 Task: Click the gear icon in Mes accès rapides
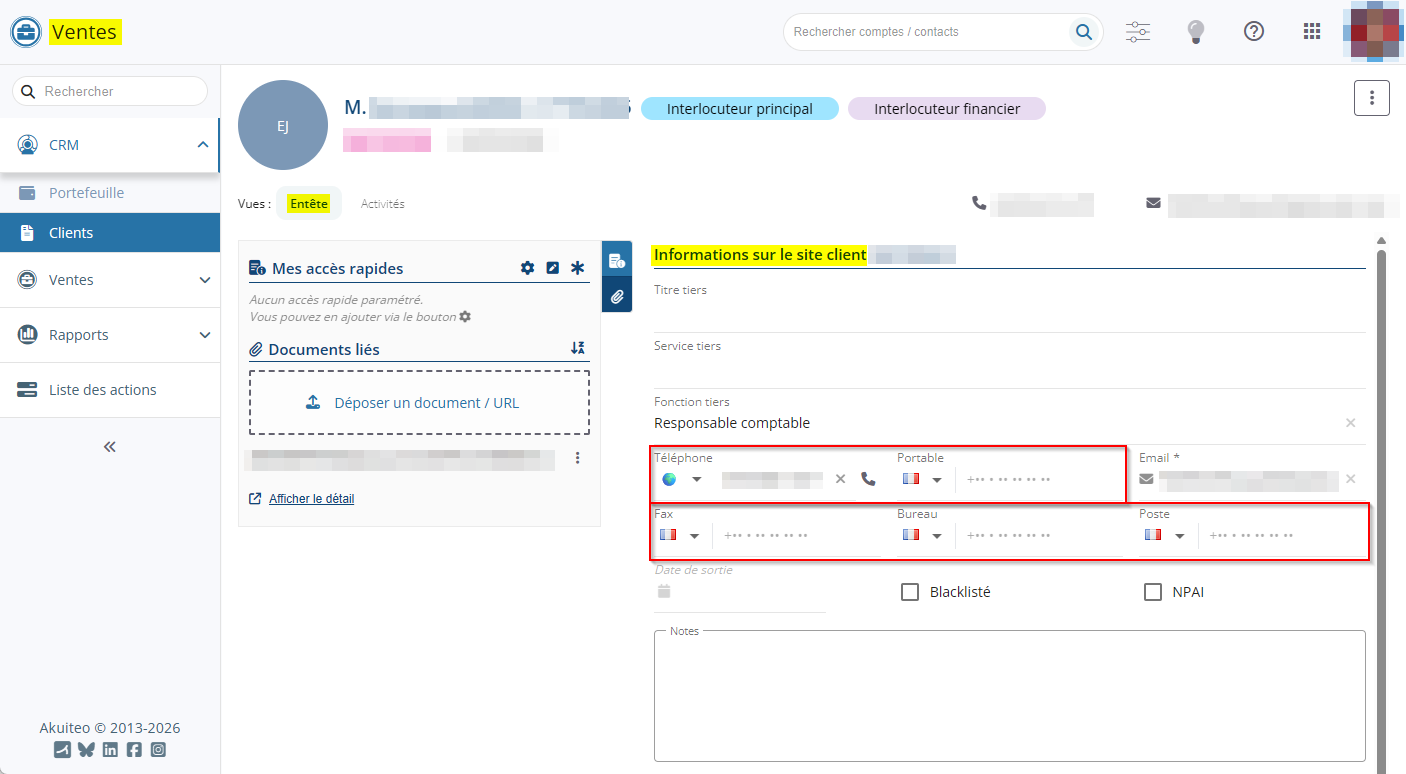[x=528, y=268]
